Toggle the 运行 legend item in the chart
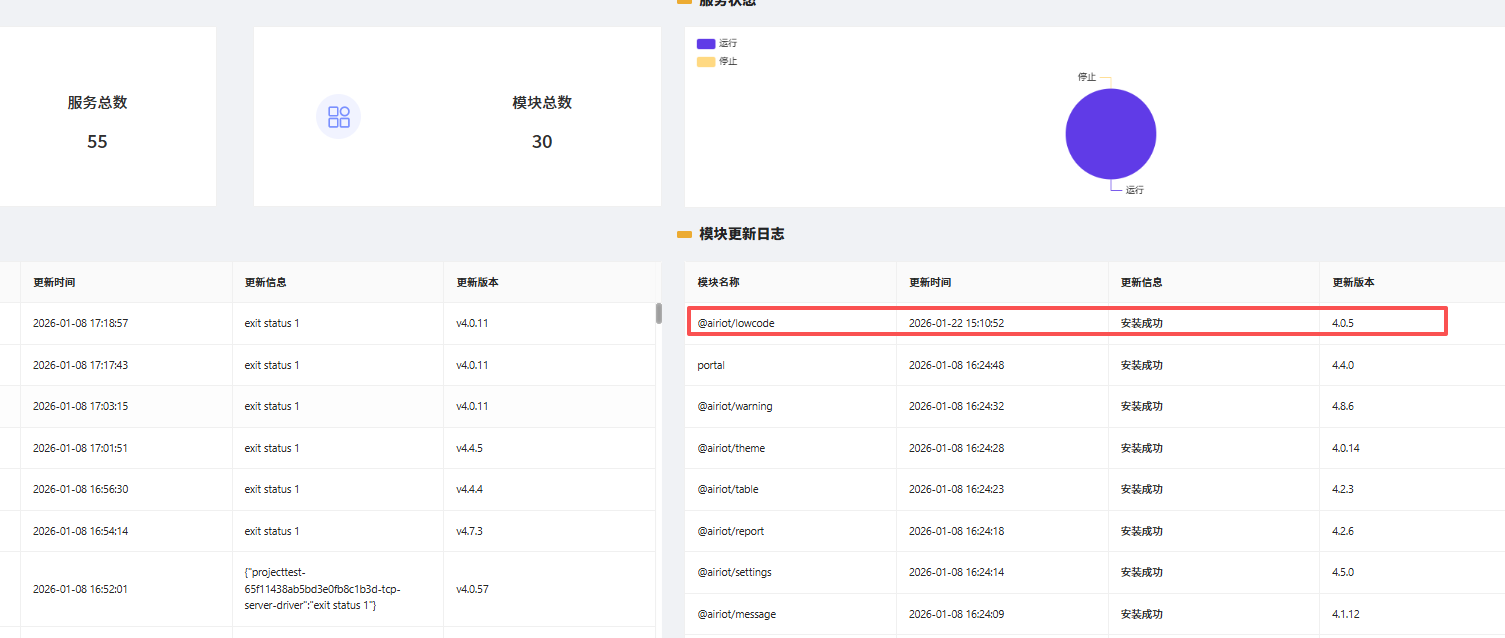Viewport: 1505px width, 638px height. (716, 43)
